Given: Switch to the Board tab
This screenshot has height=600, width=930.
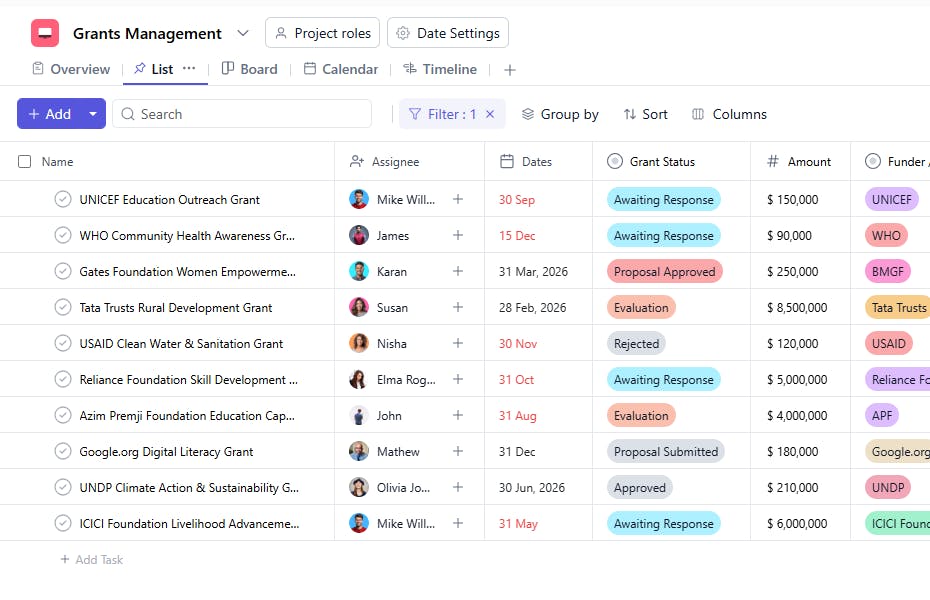Looking at the screenshot, I should 249,69.
